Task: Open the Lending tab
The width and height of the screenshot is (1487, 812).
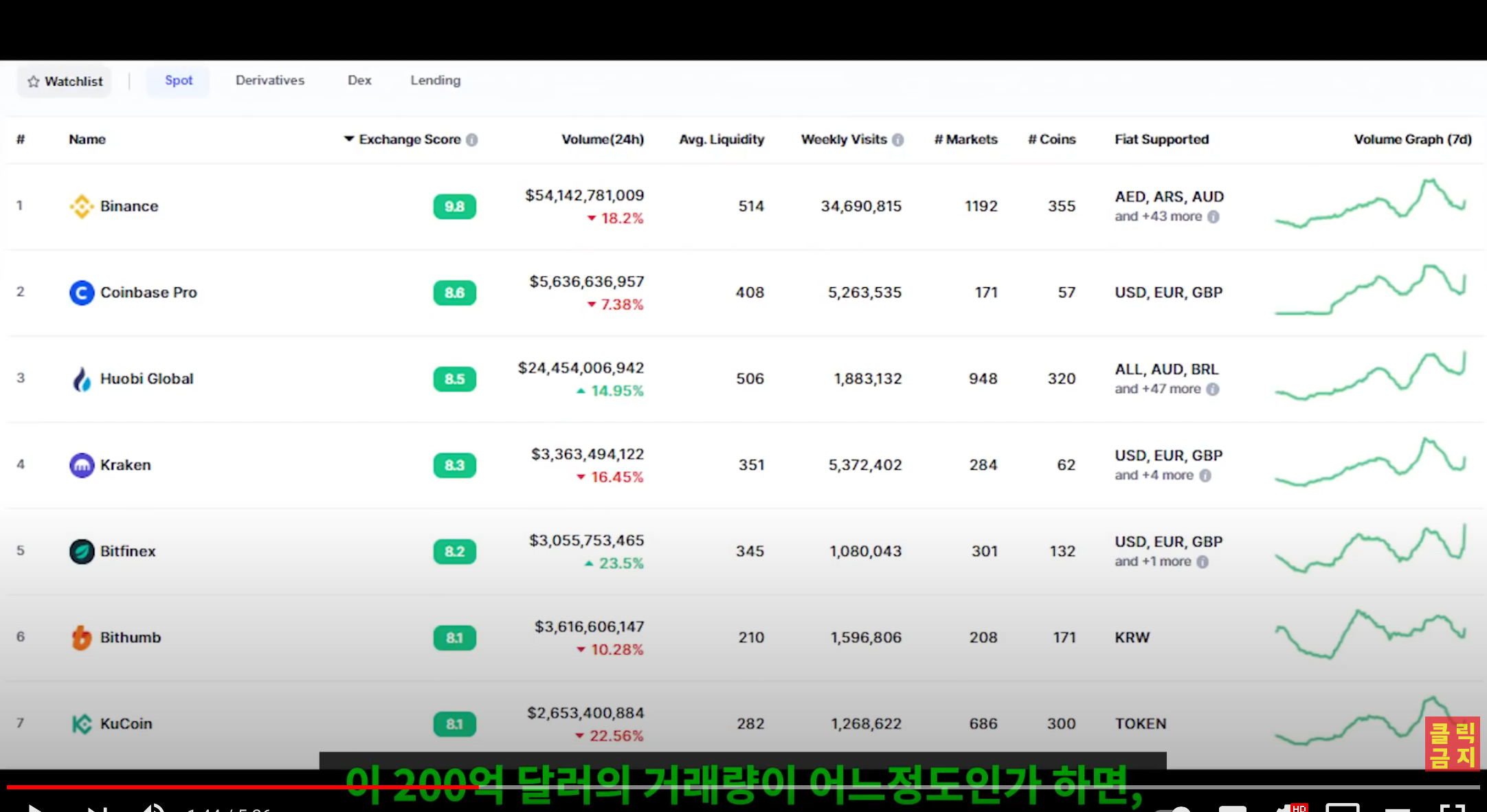Action: (436, 80)
